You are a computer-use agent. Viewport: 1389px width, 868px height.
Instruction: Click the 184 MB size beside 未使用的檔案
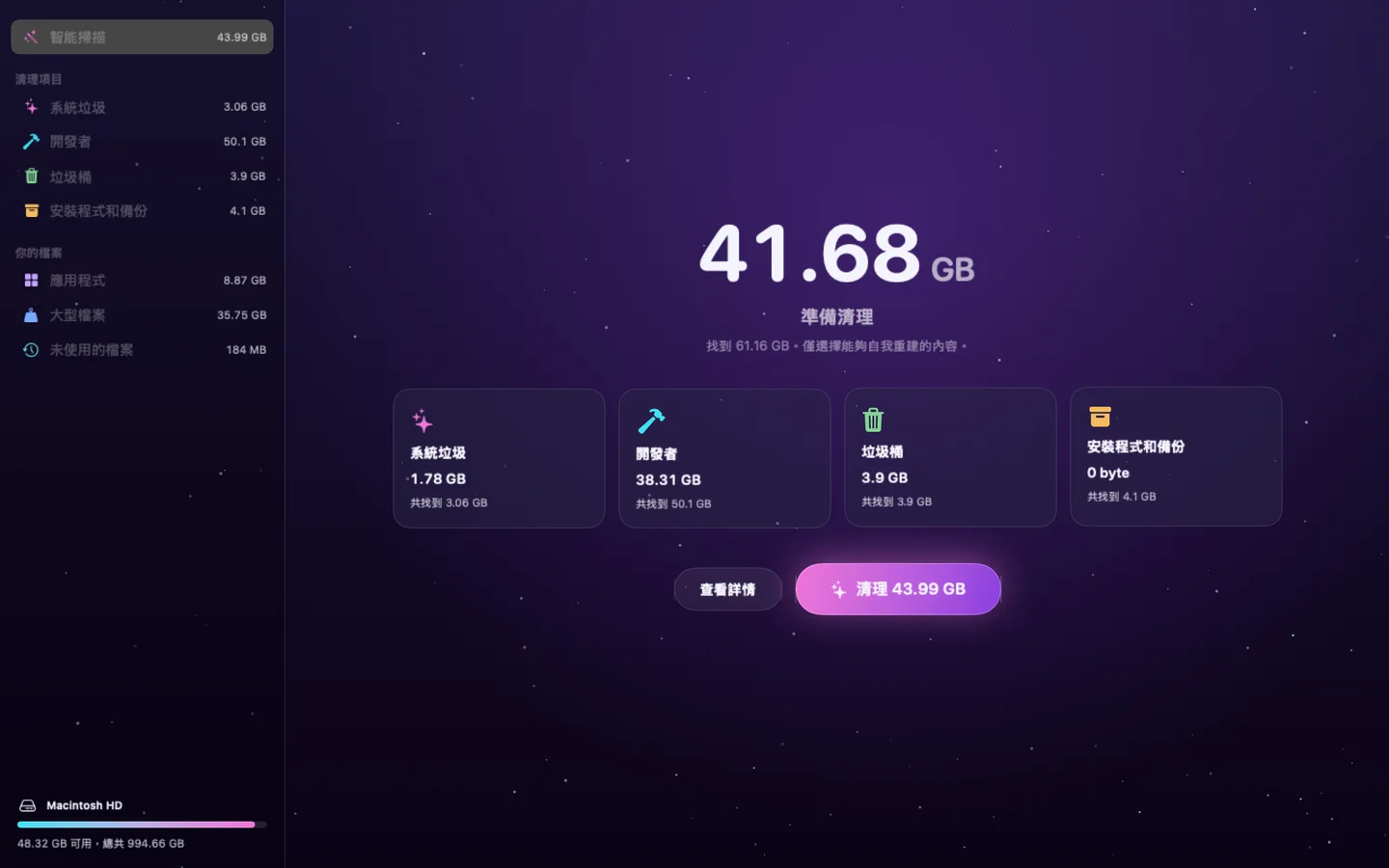pos(246,350)
